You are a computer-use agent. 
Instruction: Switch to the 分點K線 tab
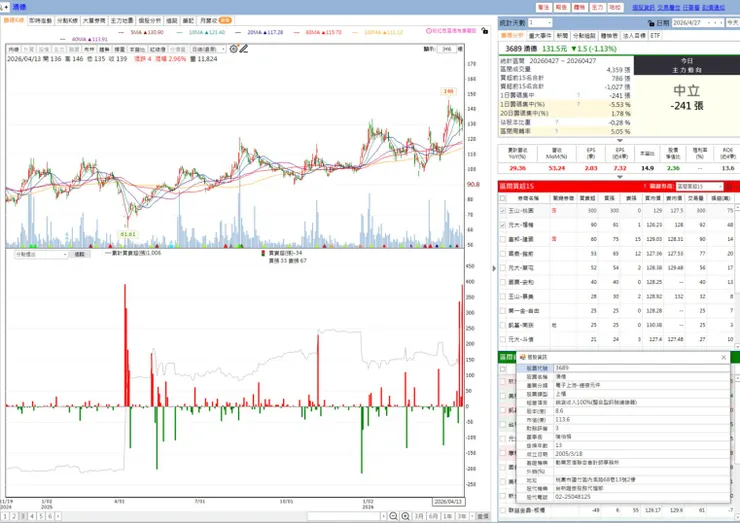coord(67,21)
